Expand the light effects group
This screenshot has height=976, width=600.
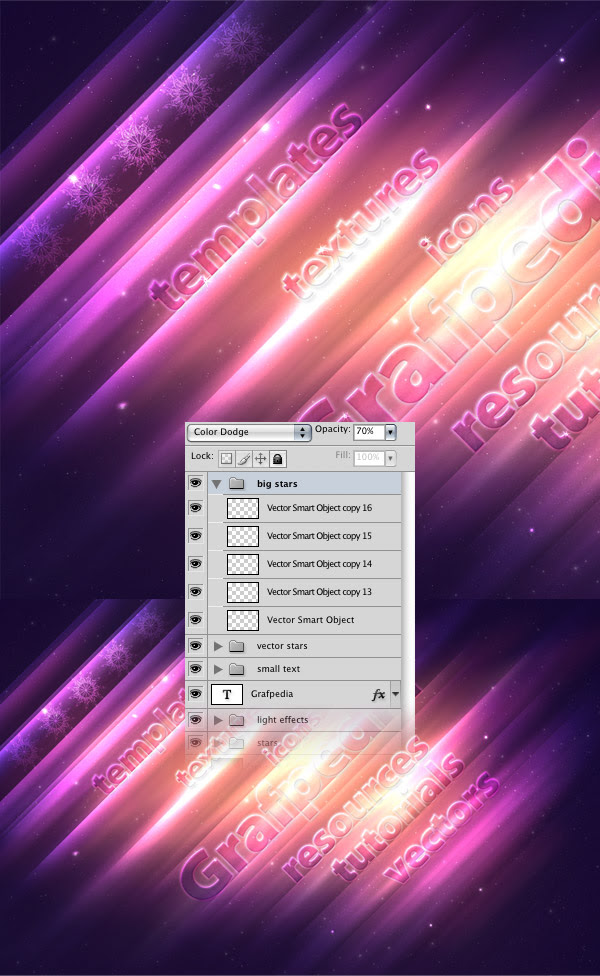coord(218,720)
